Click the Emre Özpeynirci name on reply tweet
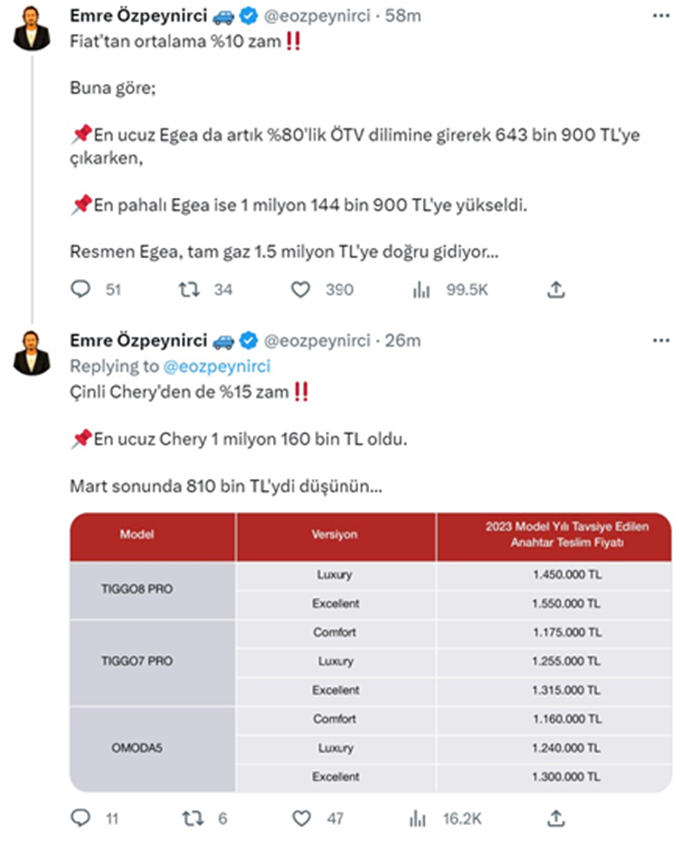Image resolution: width=689 pixels, height=845 pixels. pyautogui.click(x=139, y=341)
